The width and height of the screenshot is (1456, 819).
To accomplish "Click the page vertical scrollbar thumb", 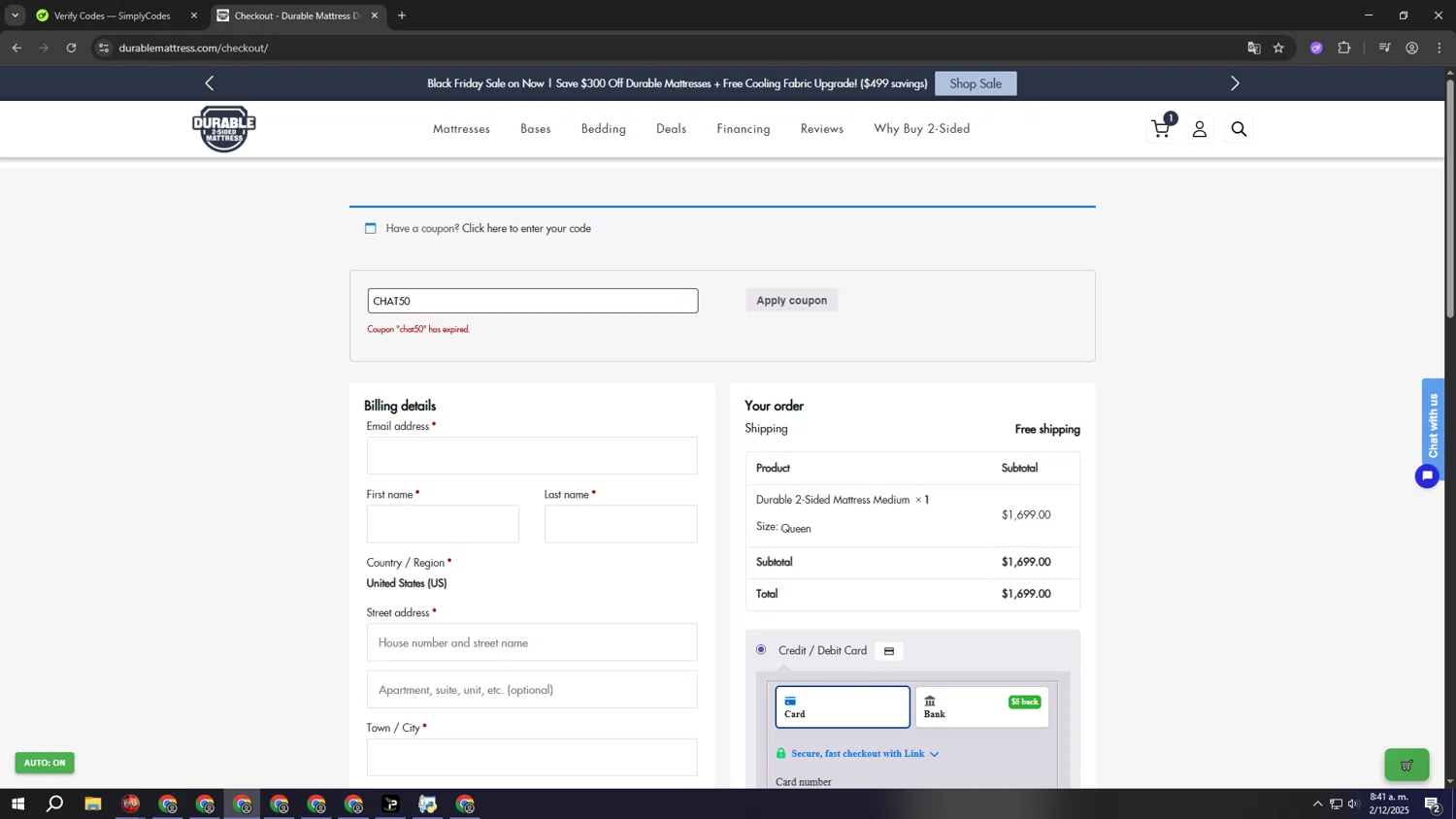I will 1450,197.
